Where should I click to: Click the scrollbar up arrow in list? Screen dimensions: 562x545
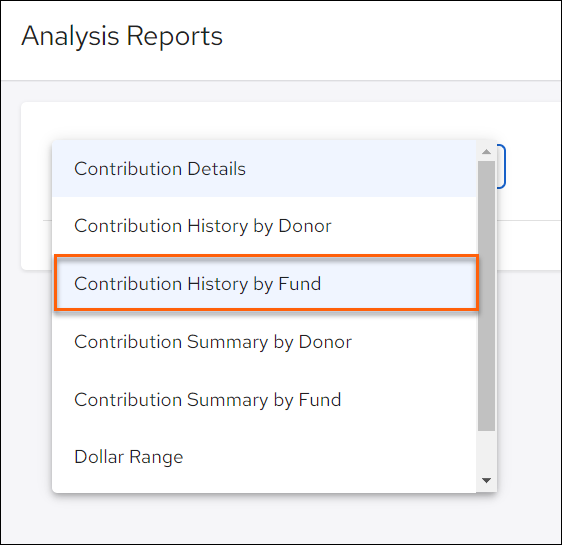[x=486, y=152]
